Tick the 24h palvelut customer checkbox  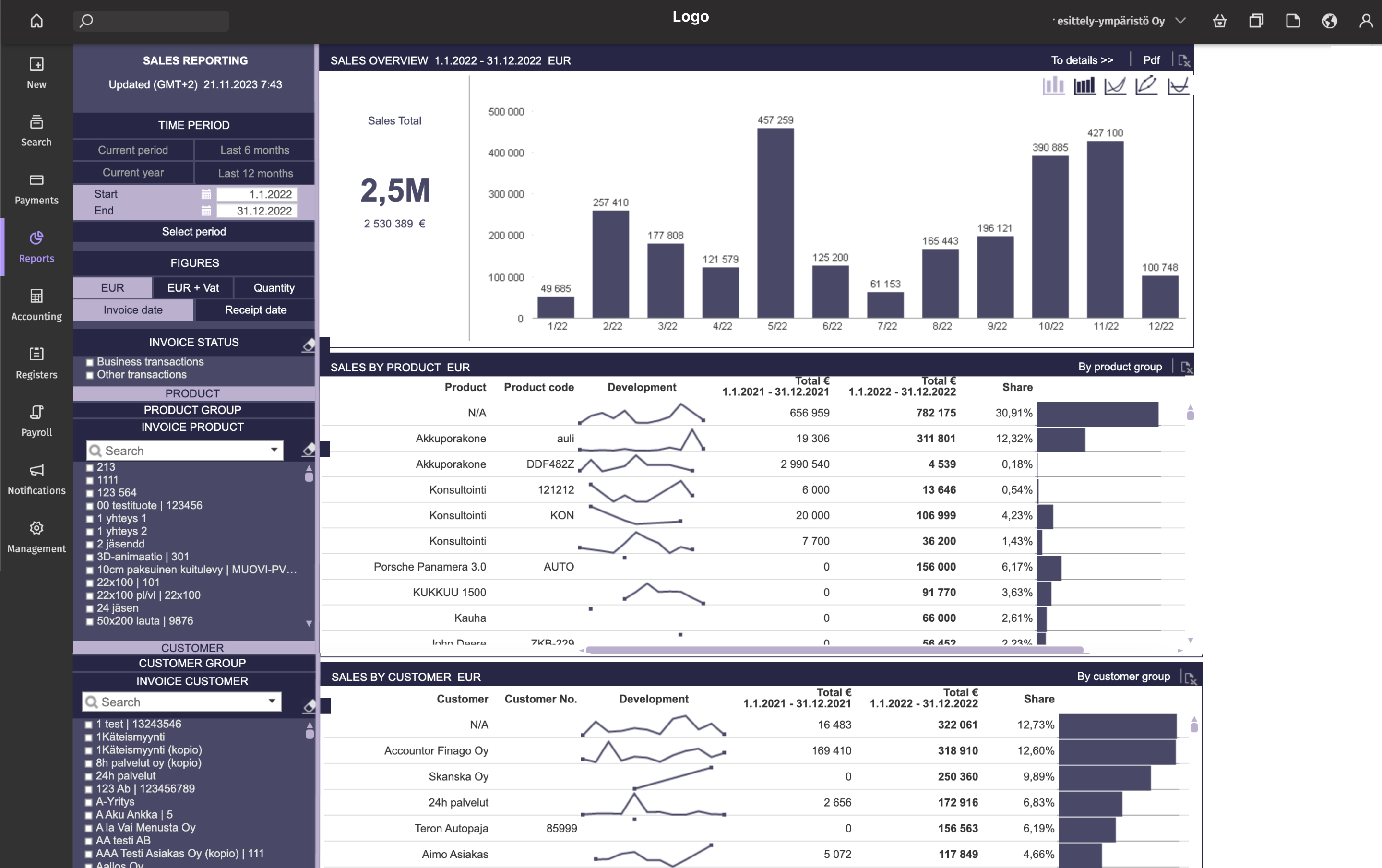pos(88,777)
